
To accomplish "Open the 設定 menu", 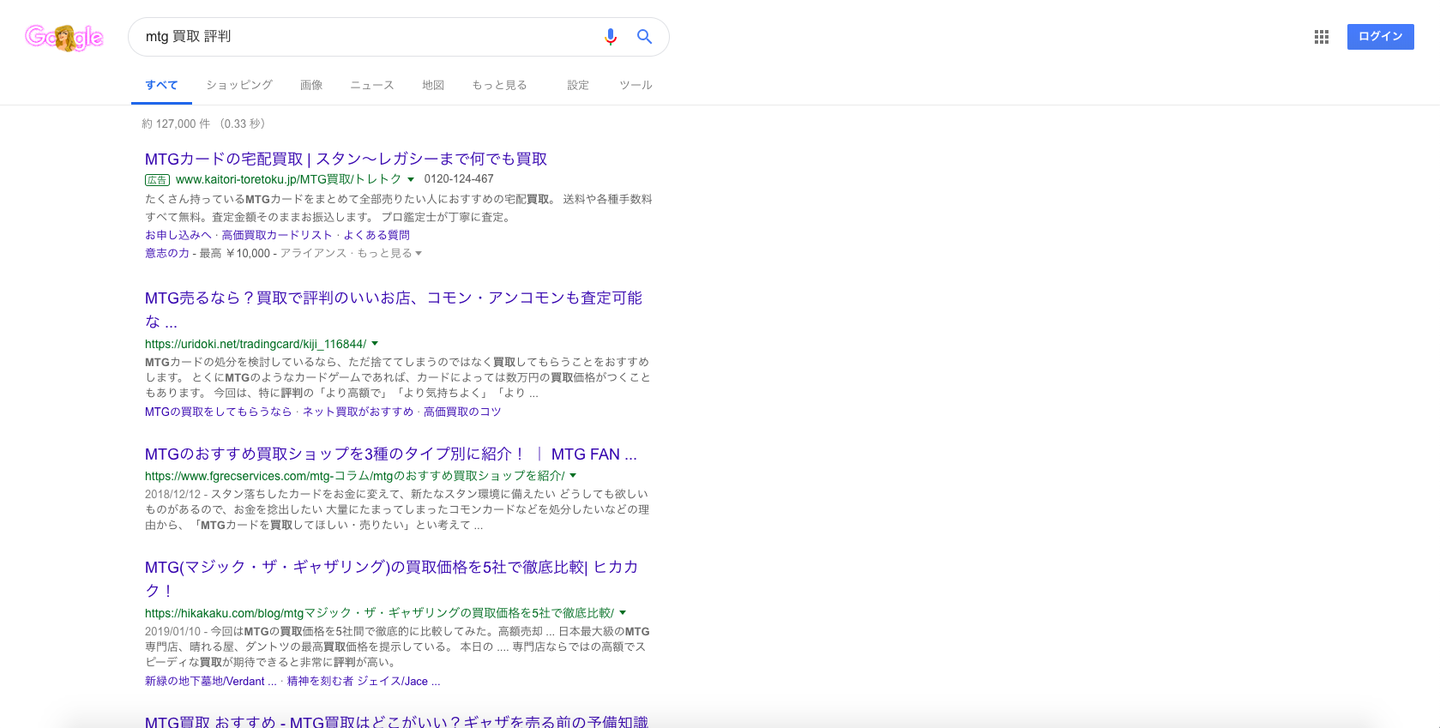I will (578, 85).
